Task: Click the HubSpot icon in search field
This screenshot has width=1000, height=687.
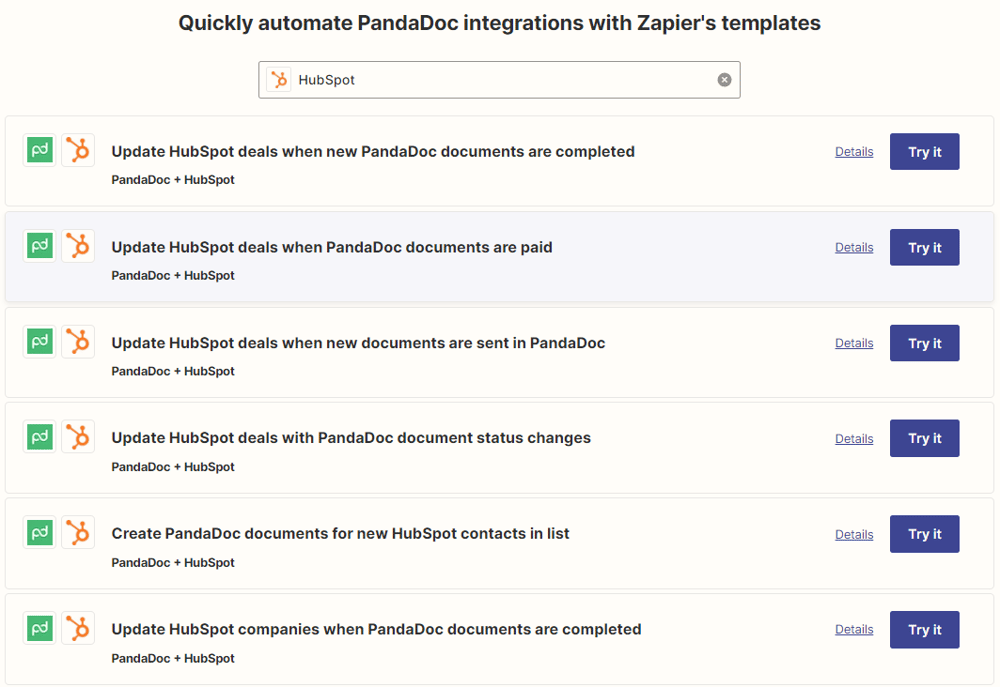Action: point(279,80)
